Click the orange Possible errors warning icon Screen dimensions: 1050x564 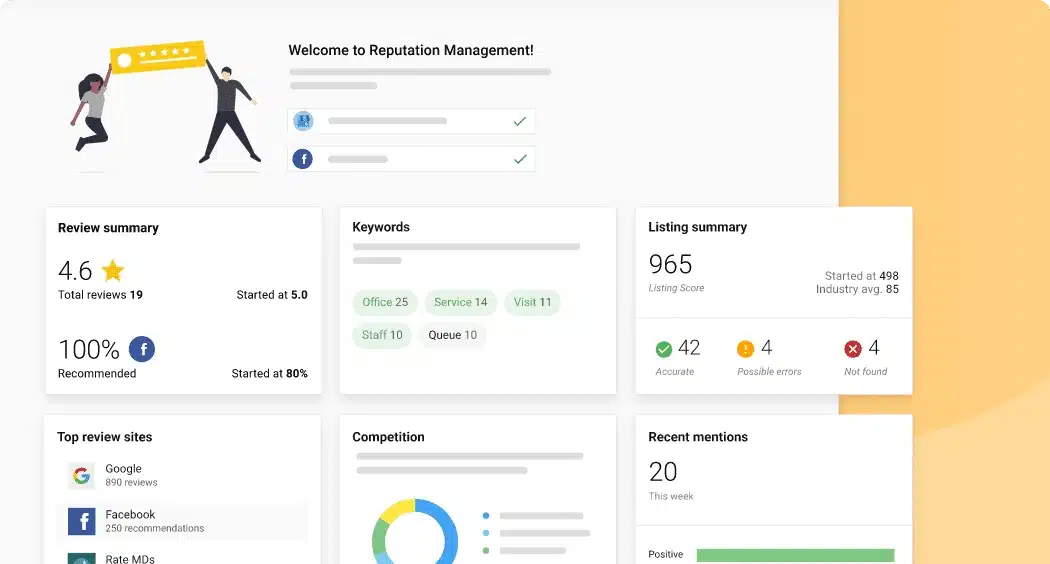pos(745,349)
